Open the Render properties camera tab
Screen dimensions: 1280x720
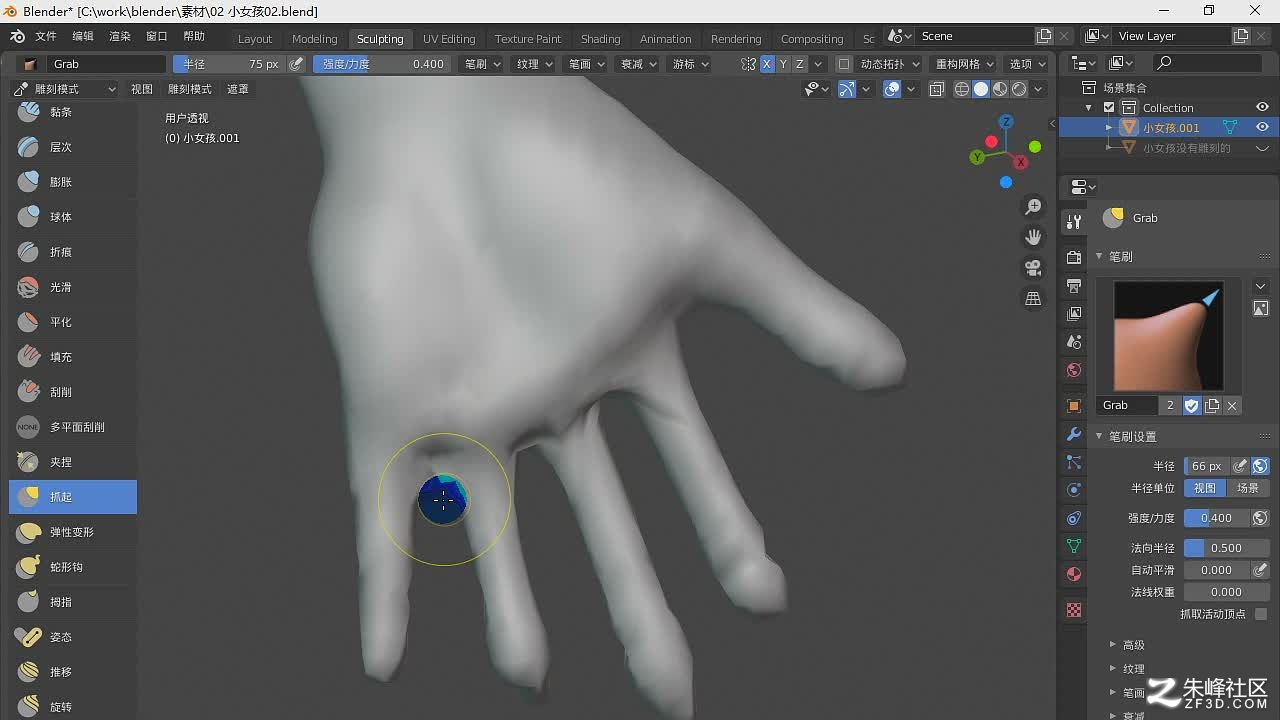(x=1074, y=257)
